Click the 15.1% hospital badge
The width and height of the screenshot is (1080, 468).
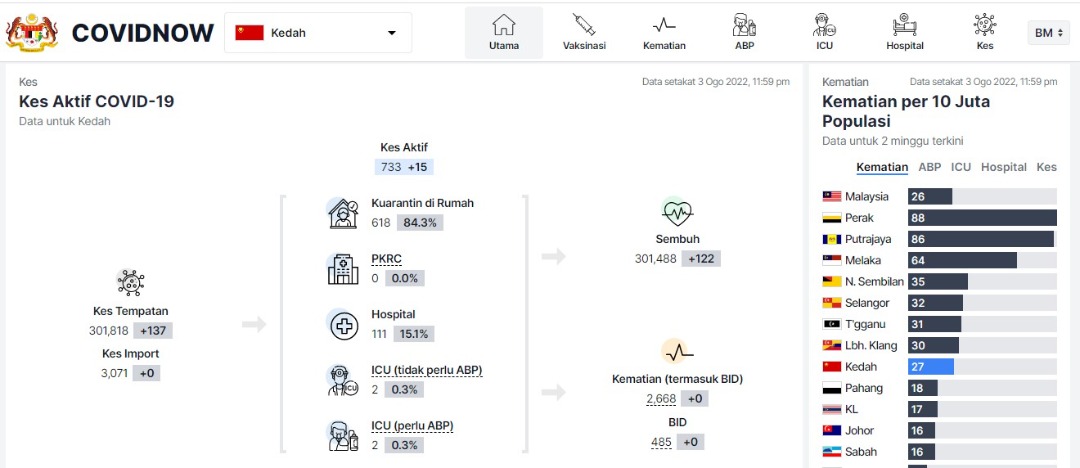(x=414, y=334)
